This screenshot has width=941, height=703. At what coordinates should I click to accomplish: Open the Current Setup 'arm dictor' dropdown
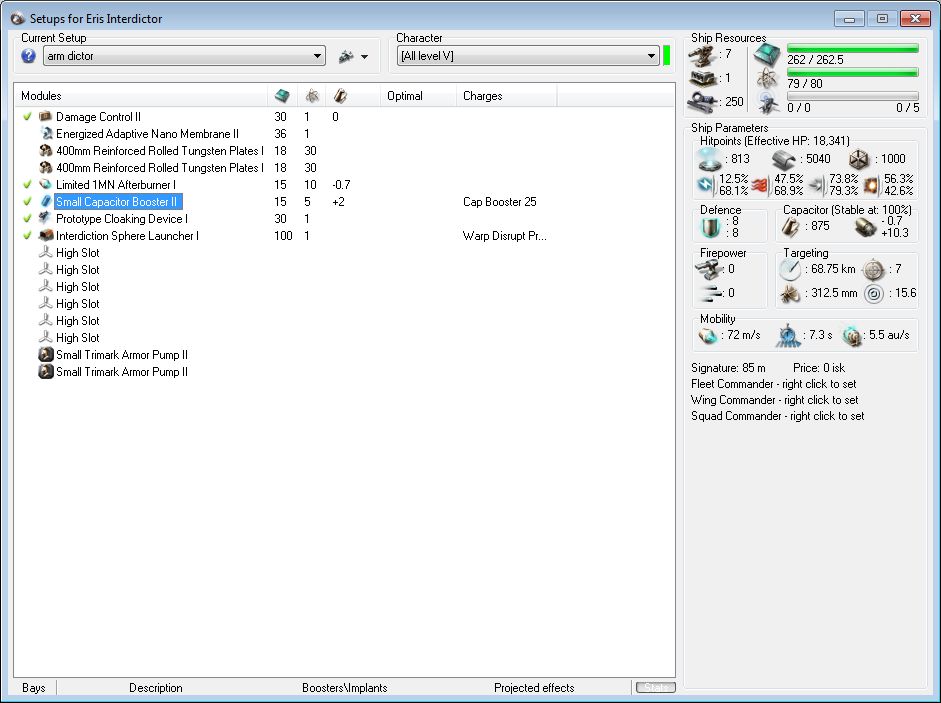coord(184,56)
